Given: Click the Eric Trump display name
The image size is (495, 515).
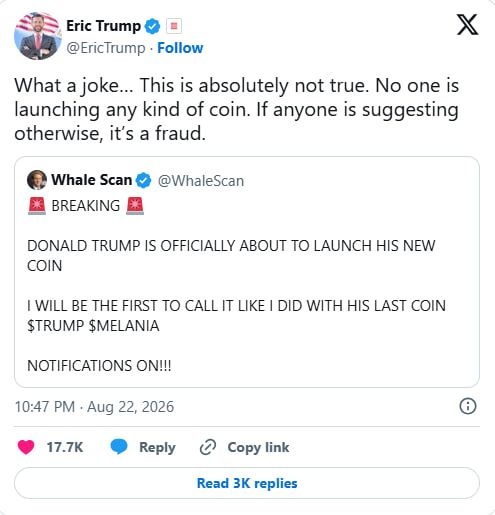Looking at the screenshot, I should 103,26.
